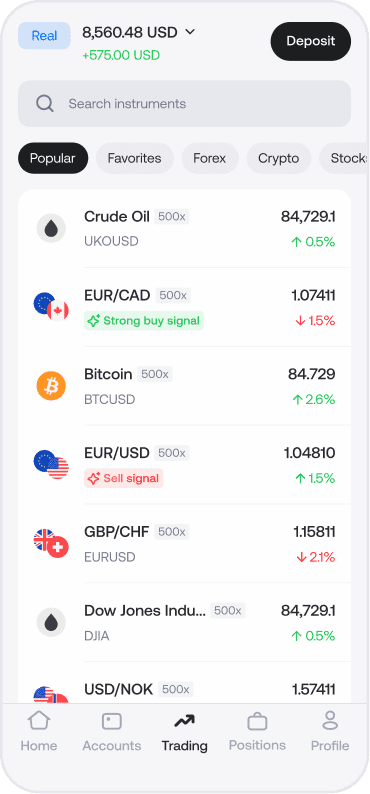Image resolution: width=370 pixels, height=794 pixels.
Task: Click the Crude Oil drop icon
Action: [x=51, y=228]
